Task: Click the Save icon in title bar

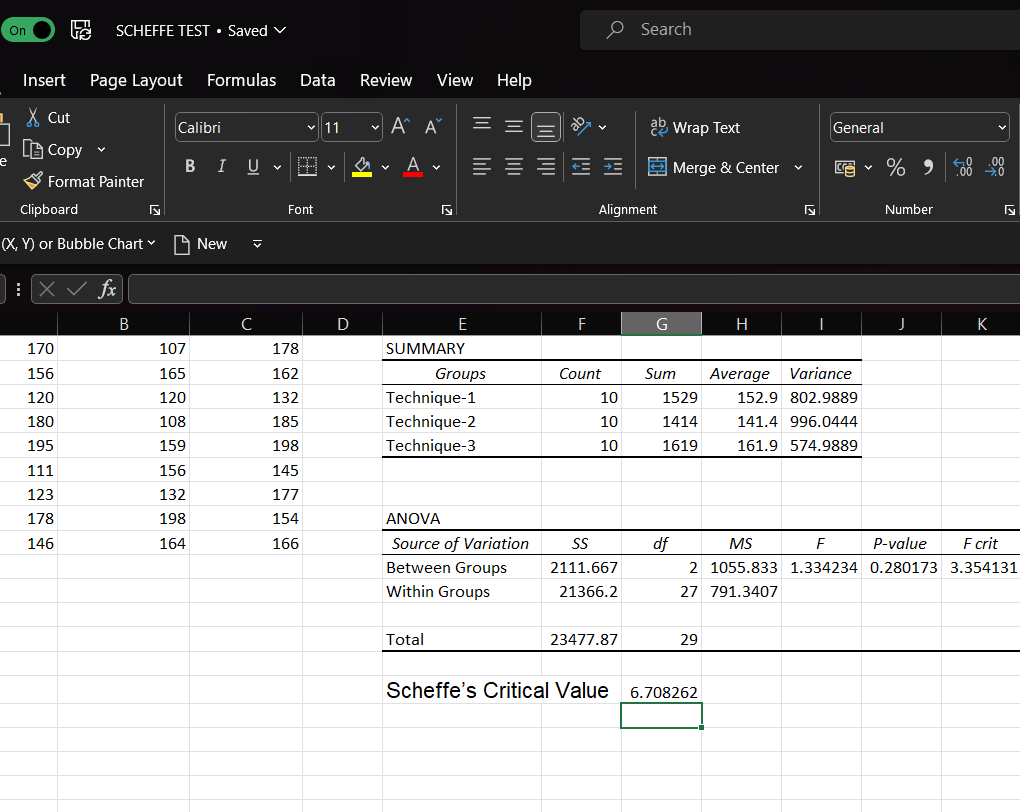Action: pos(81,30)
